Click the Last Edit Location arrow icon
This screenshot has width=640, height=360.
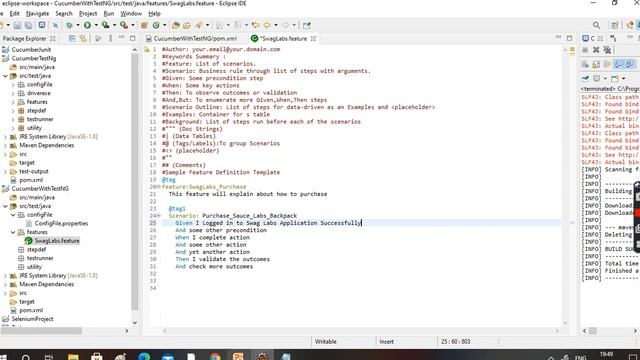[x=256, y=25]
